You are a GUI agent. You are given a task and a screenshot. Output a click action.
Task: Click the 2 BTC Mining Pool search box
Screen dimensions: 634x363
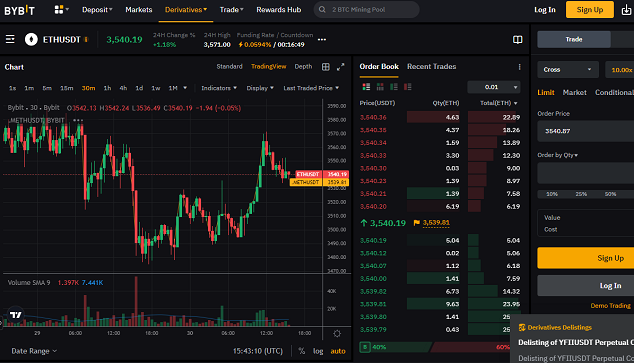tap(366, 9)
